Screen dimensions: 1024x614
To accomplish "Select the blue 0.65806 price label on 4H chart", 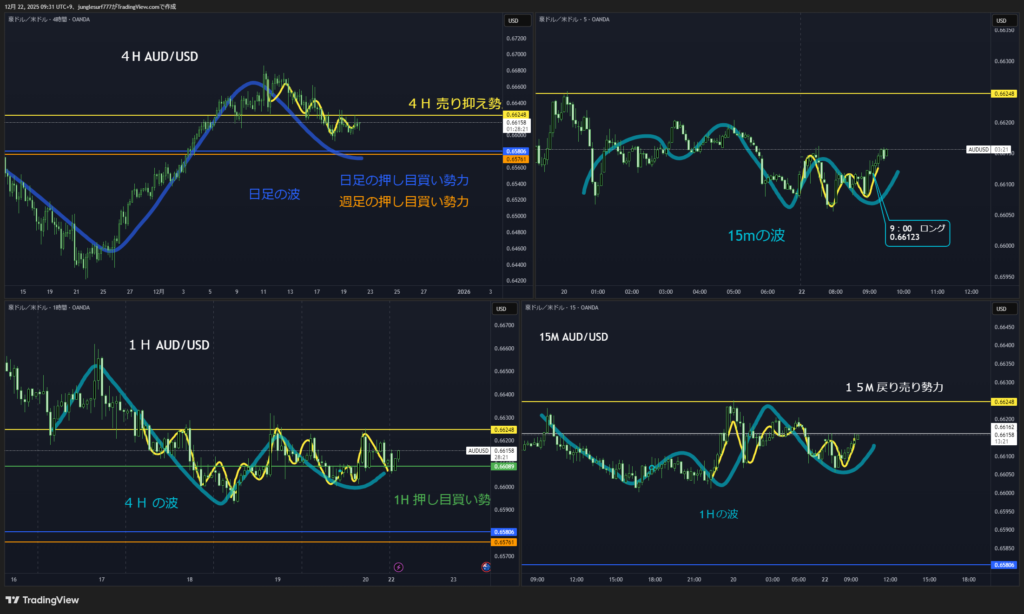I will click(x=516, y=151).
